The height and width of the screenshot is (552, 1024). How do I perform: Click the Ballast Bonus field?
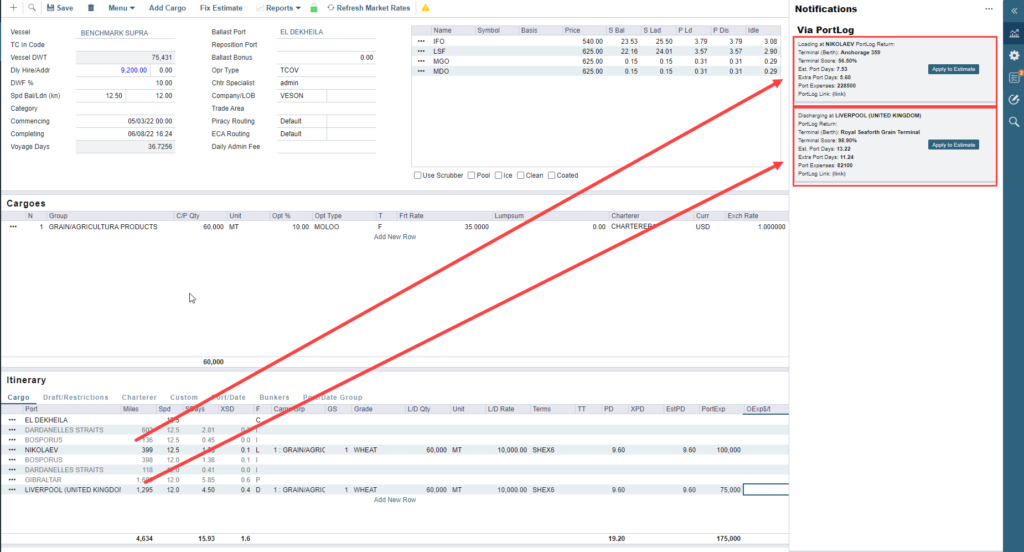pyautogui.click(x=327, y=57)
